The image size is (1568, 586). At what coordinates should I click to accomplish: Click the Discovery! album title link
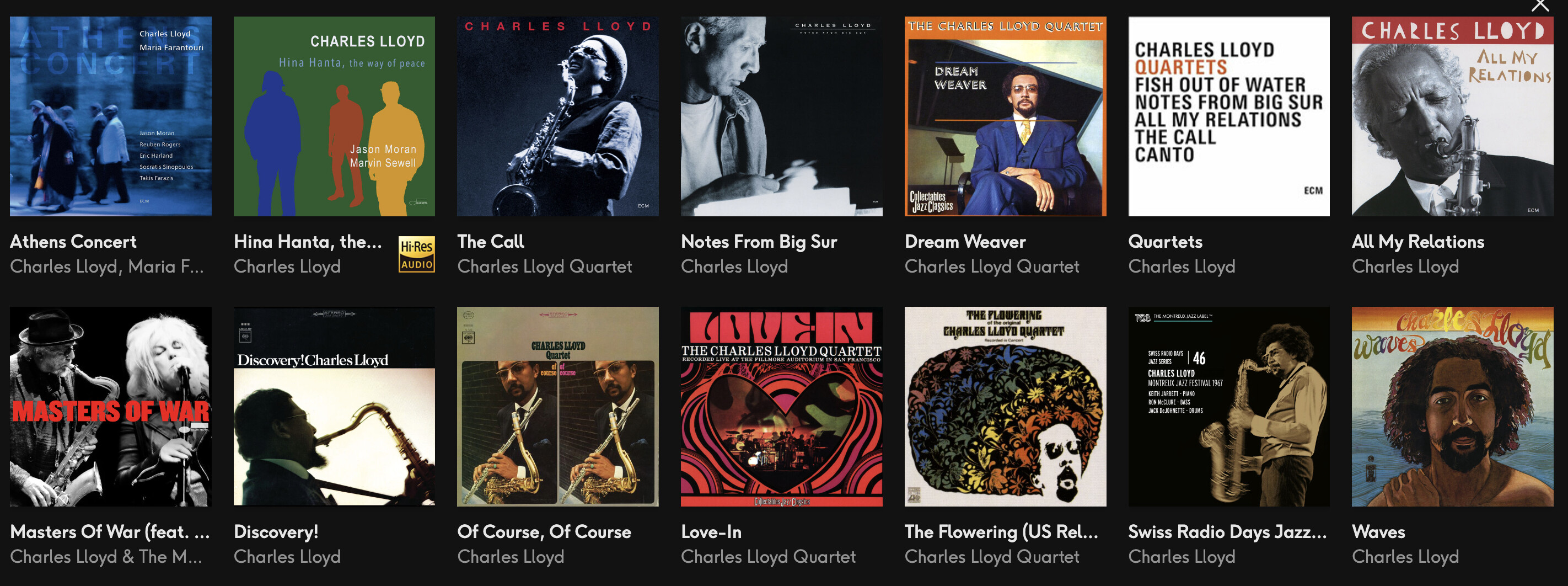tap(276, 532)
